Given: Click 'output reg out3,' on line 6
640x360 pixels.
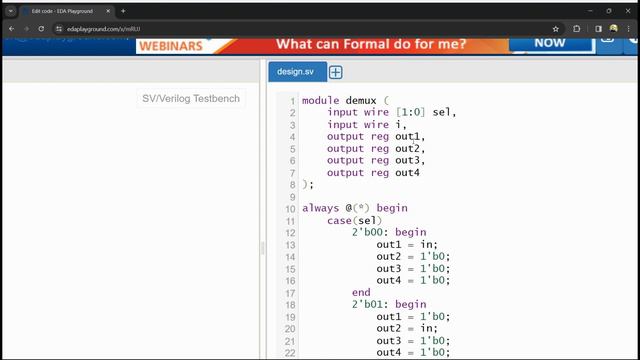Looking at the screenshot, I should coord(376,160).
